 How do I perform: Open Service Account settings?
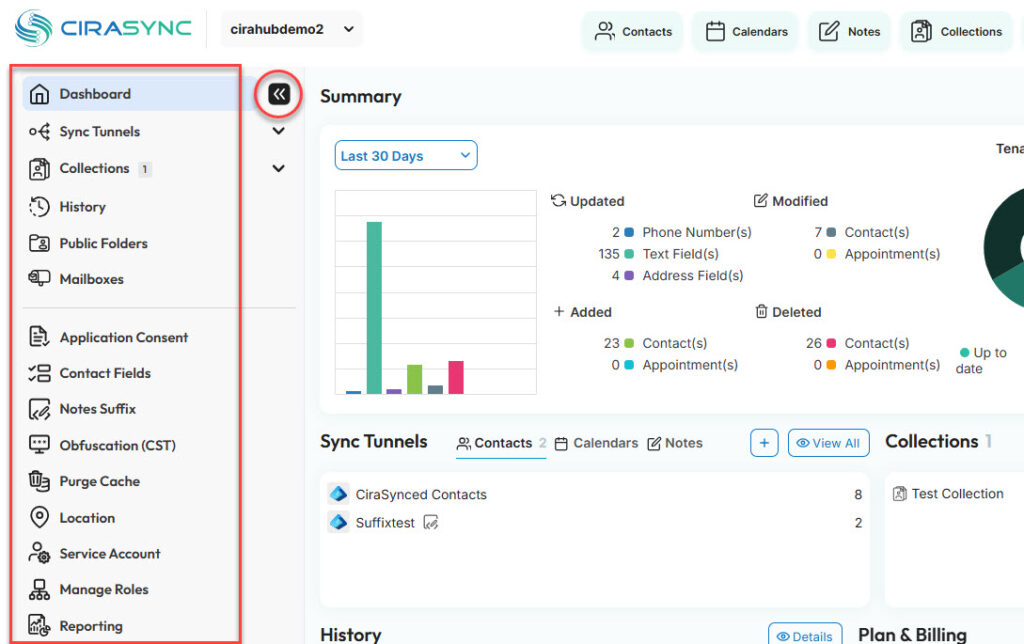click(110, 554)
